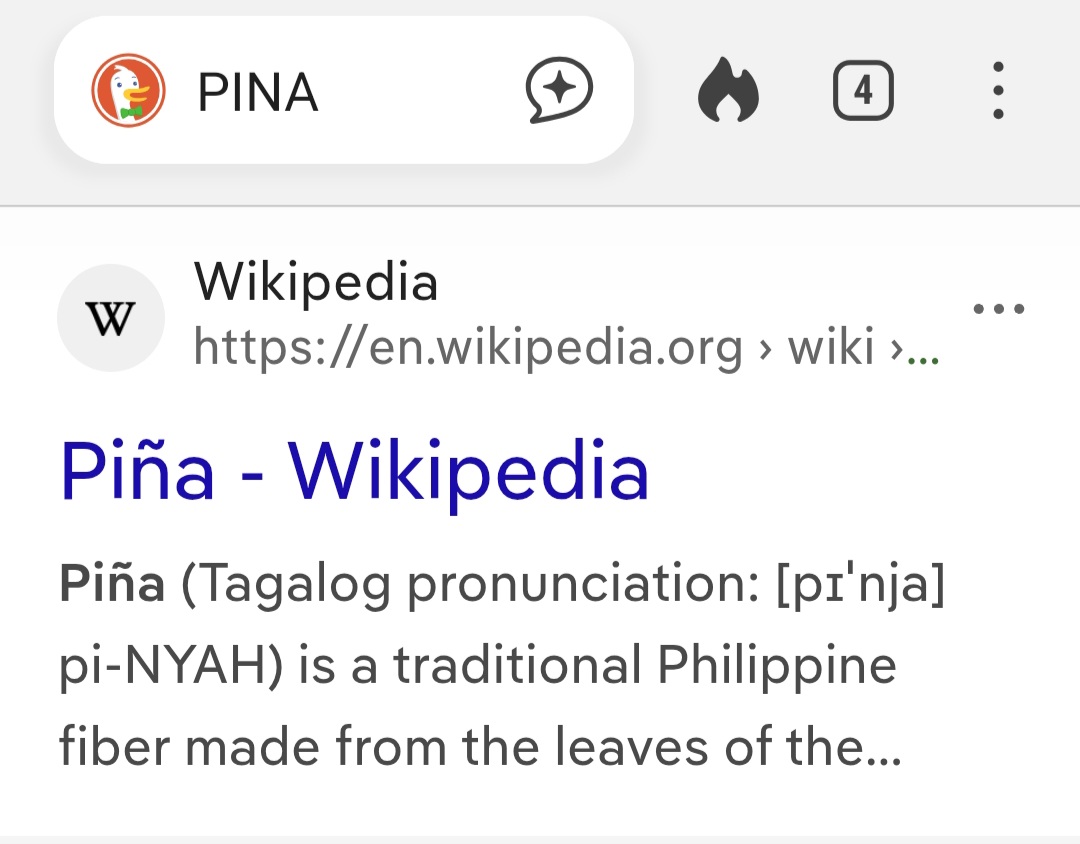1080x844 pixels.
Task: Tap the "wiki" breadcrumb segment
Action: 832,348
